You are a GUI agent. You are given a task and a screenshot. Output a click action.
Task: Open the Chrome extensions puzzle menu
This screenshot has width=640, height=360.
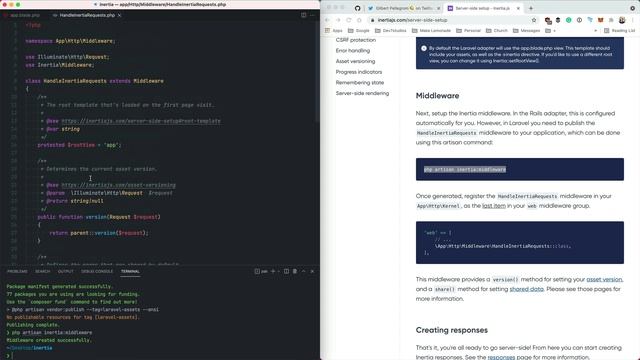click(x=611, y=20)
